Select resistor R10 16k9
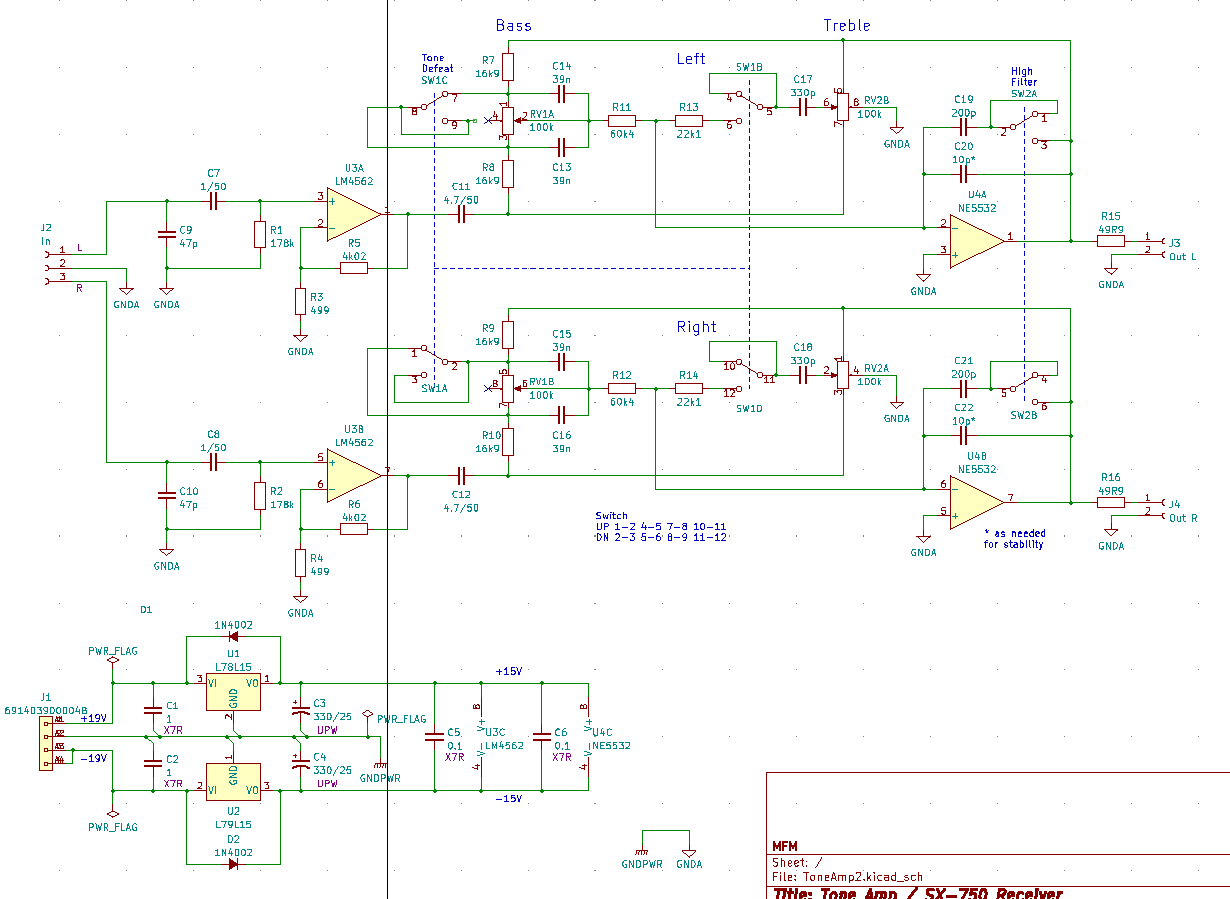Viewport: 1230px width, 899px height. tap(508, 441)
